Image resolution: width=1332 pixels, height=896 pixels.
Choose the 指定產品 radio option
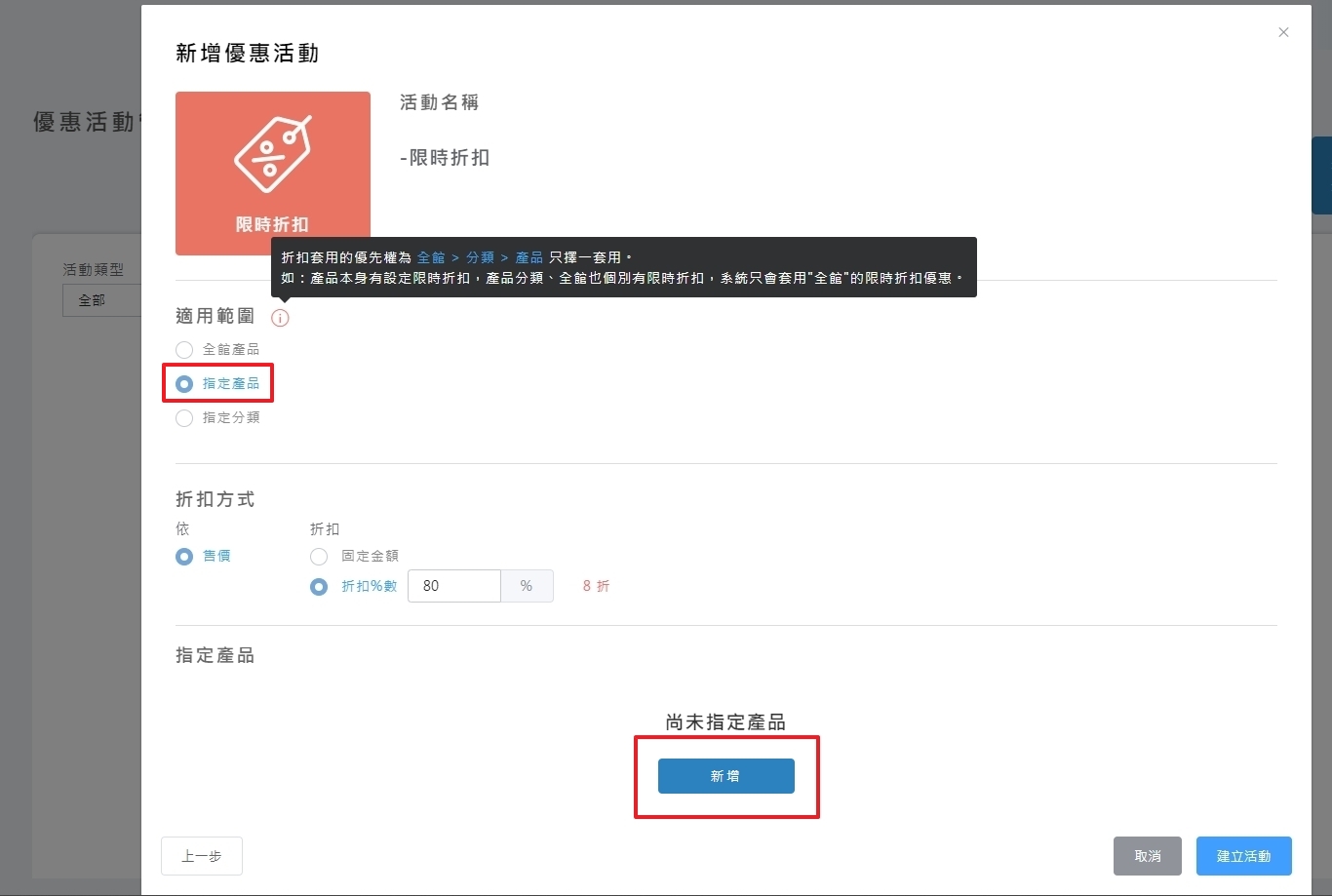pyautogui.click(x=184, y=384)
